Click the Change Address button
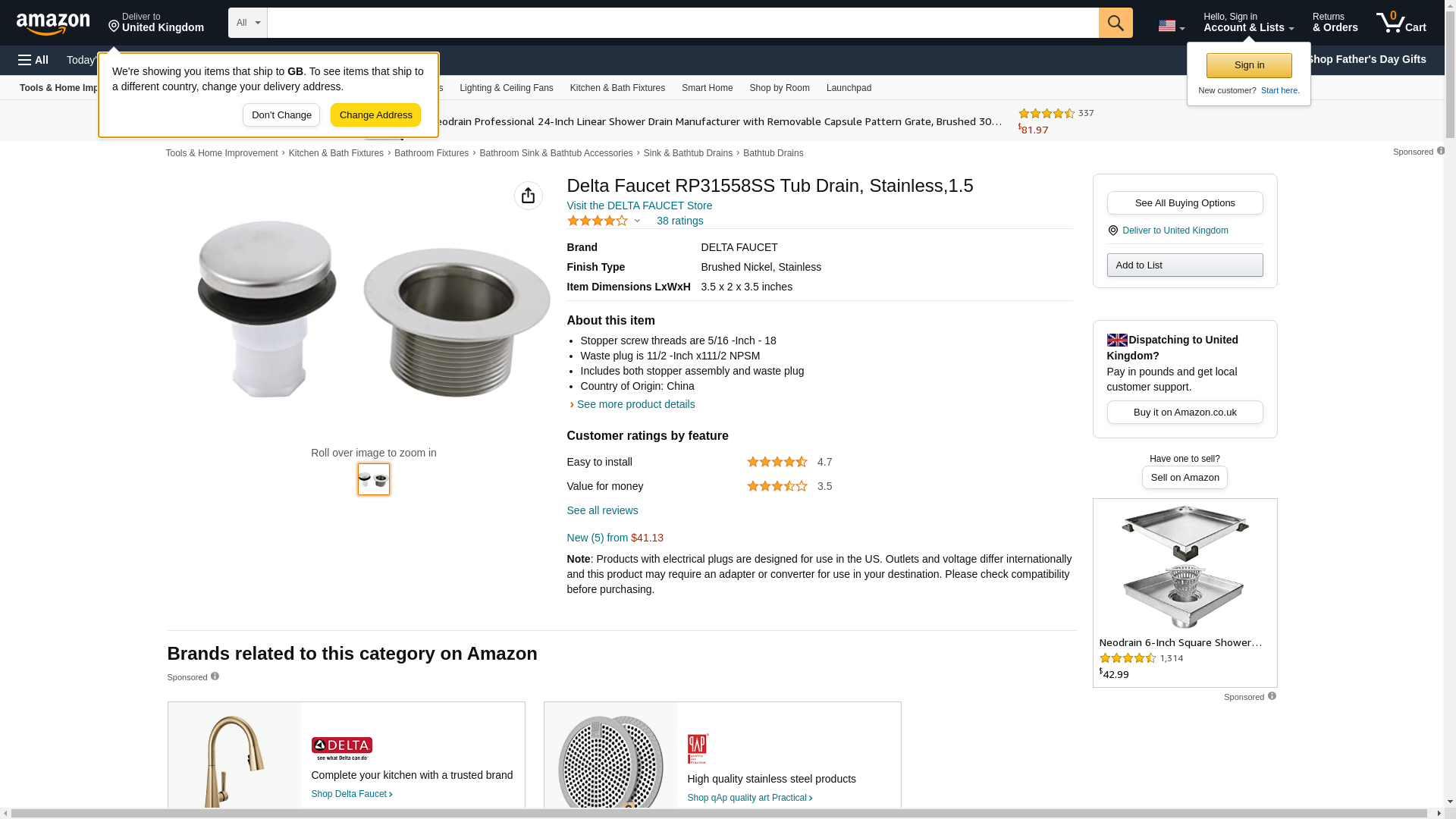 pos(375,115)
